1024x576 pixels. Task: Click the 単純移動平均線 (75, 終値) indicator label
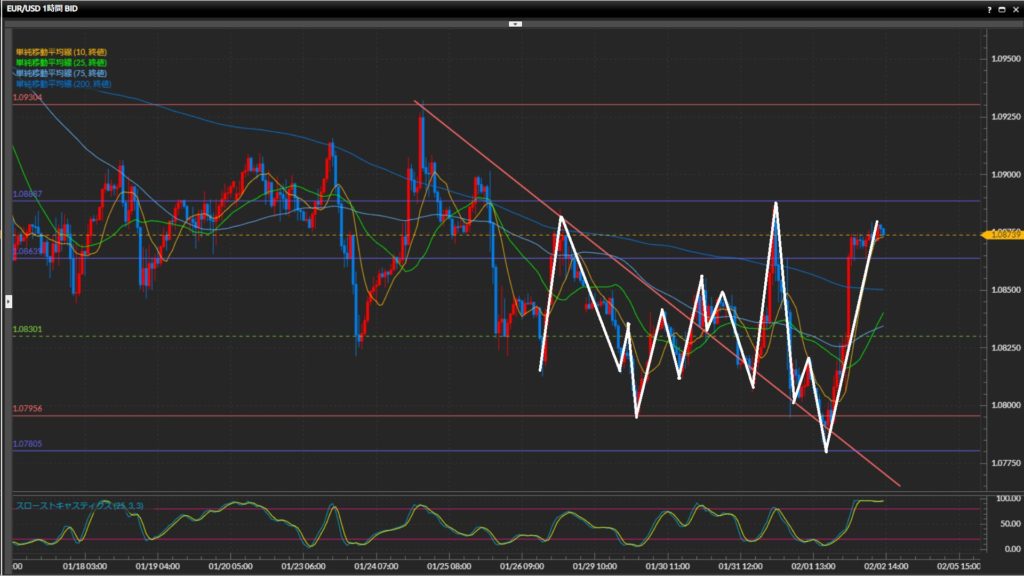click(61, 73)
